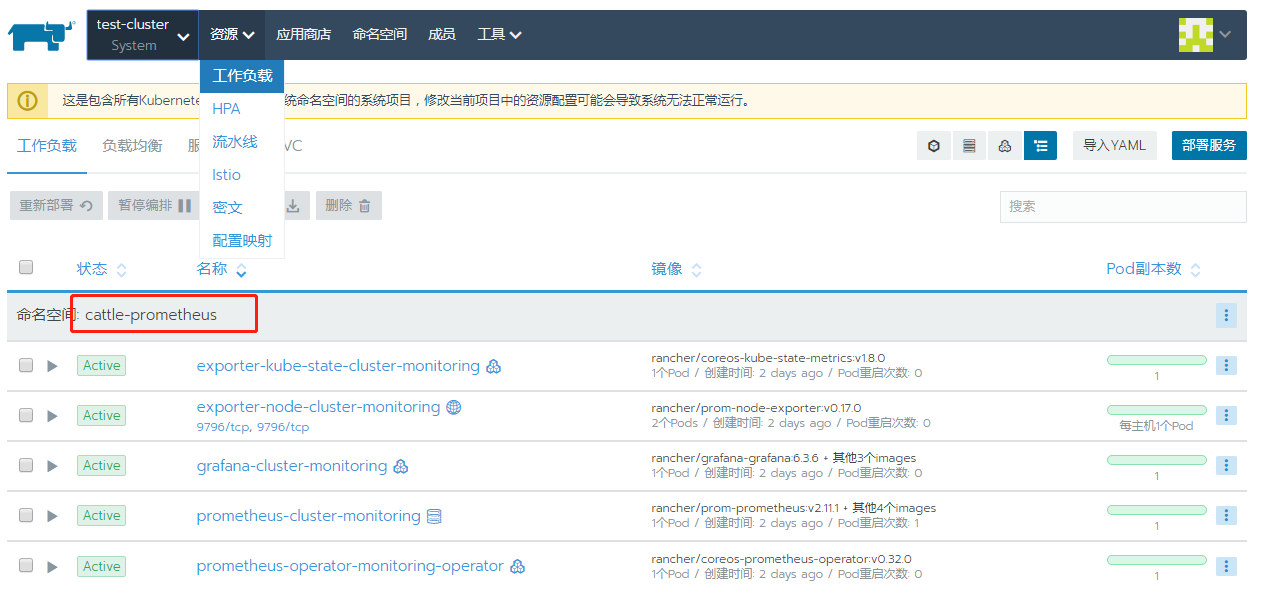The width and height of the screenshot is (1278, 591).
Task: Click inside the 搜索 search field
Action: [1121, 206]
